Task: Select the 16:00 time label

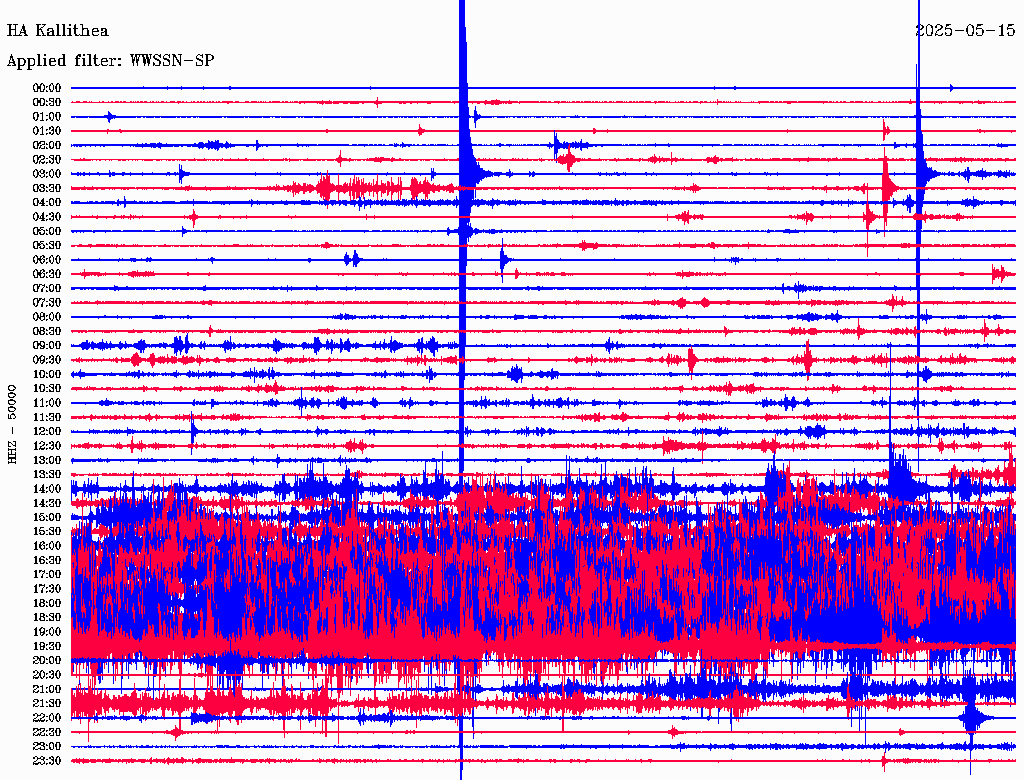Action: click(47, 547)
